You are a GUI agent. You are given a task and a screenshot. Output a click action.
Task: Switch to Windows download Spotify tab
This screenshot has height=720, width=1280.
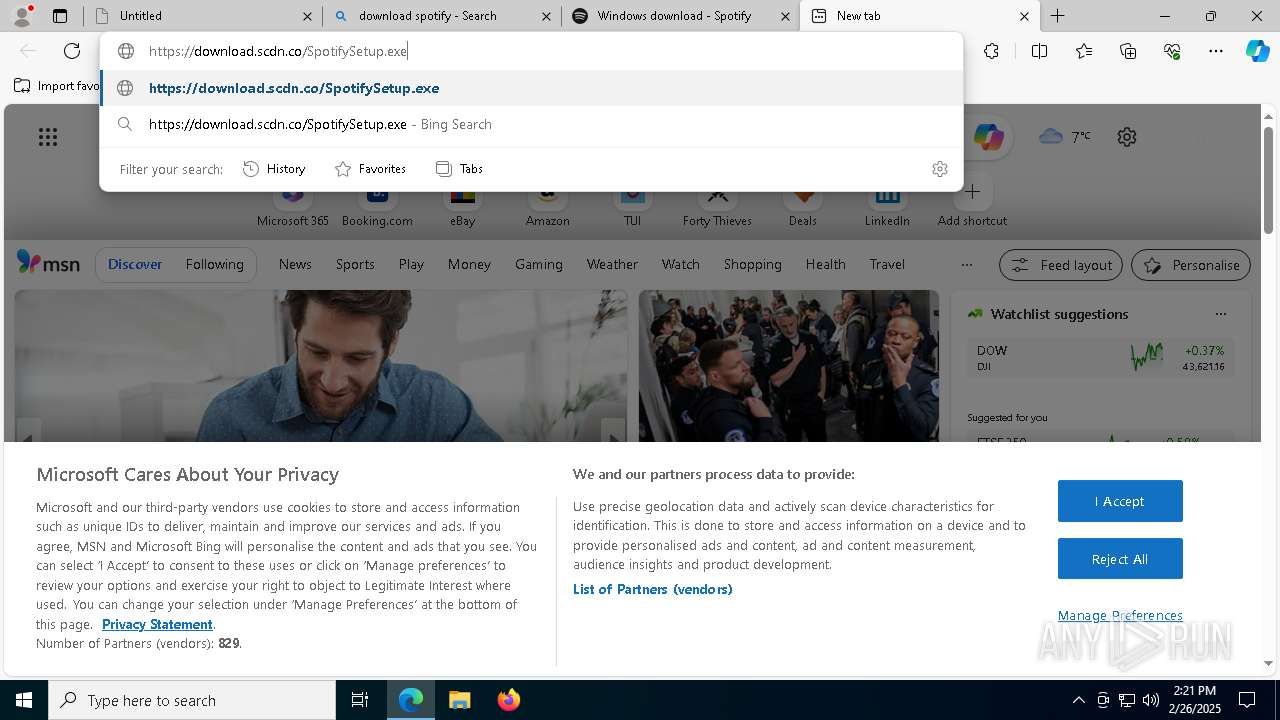[x=681, y=16]
